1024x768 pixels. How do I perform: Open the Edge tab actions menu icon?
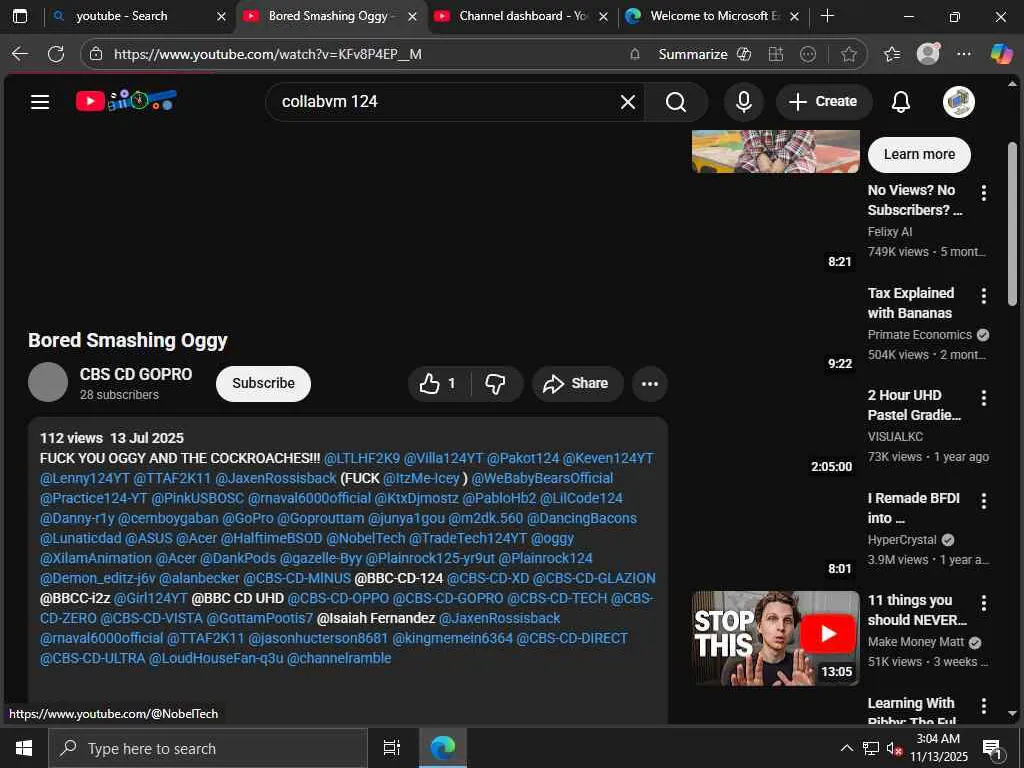pos(20,16)
